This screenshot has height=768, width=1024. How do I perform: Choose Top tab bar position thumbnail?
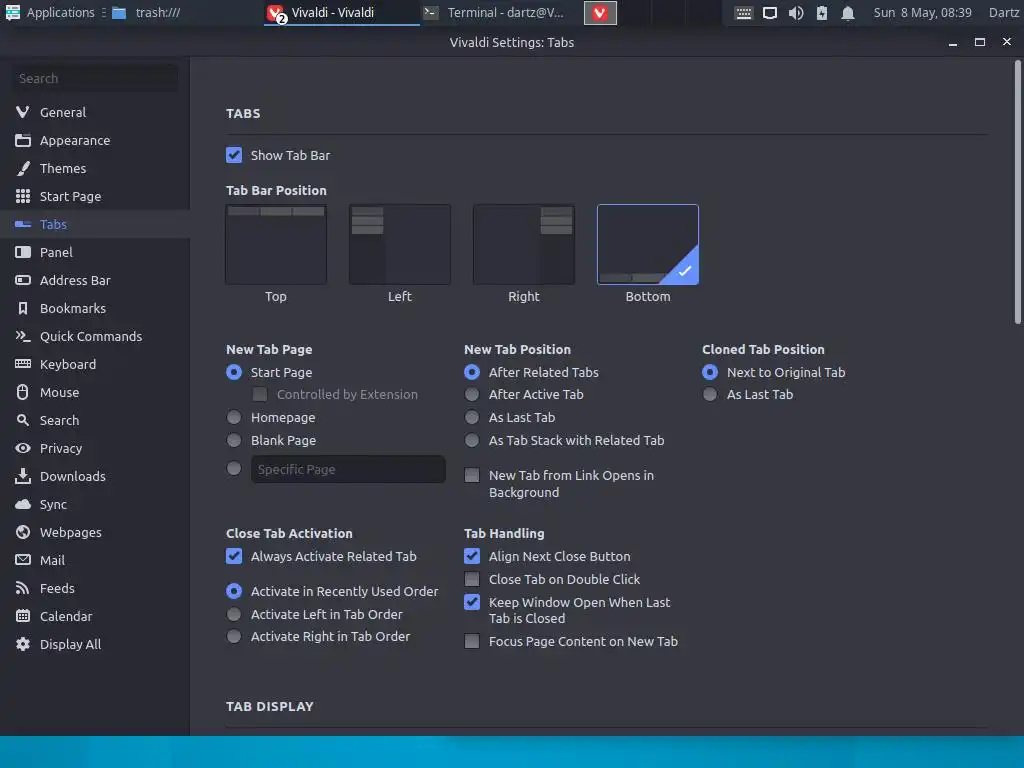pyautogui.click(x=276, y=244)
